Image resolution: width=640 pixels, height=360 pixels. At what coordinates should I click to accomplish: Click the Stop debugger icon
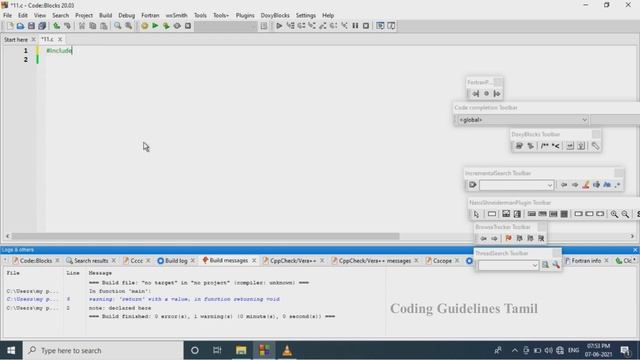[x=366, y=26]
